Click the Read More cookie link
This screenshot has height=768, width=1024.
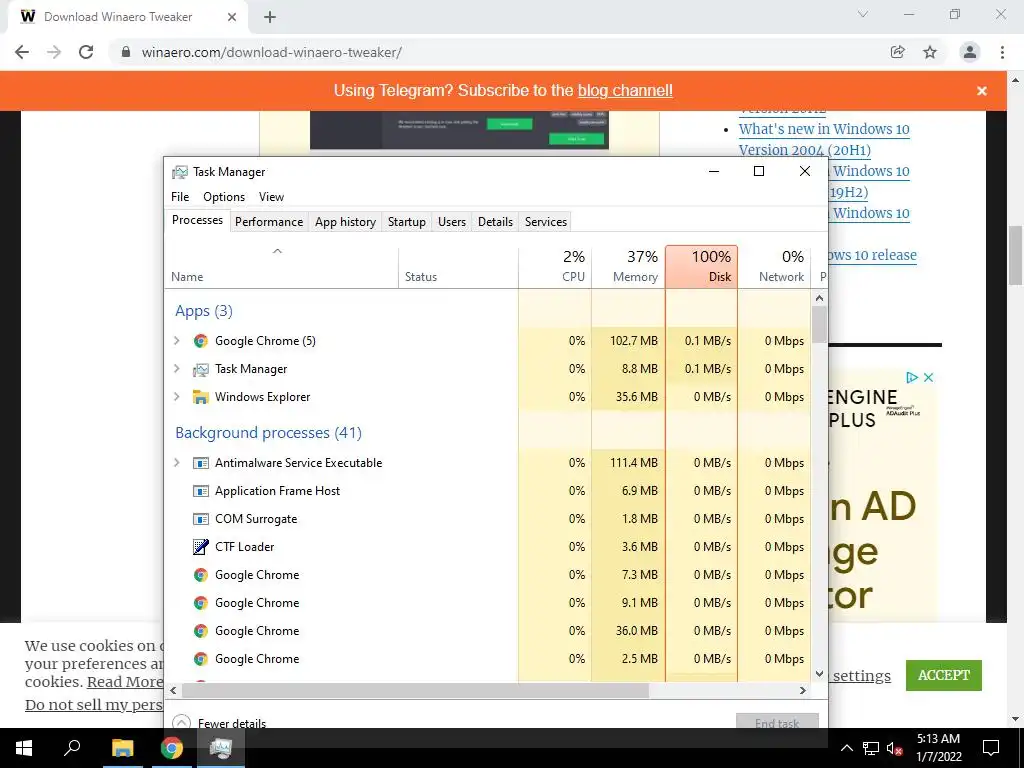(x=125, y=682)
